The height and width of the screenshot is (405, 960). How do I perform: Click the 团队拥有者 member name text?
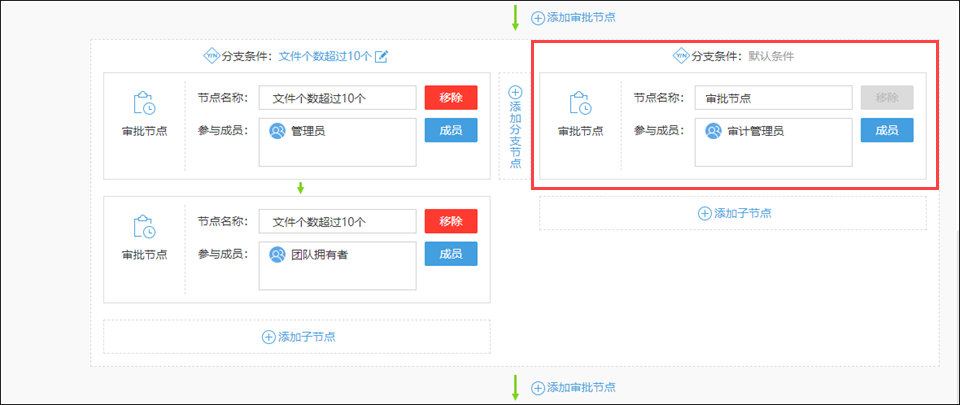point(320,255)
